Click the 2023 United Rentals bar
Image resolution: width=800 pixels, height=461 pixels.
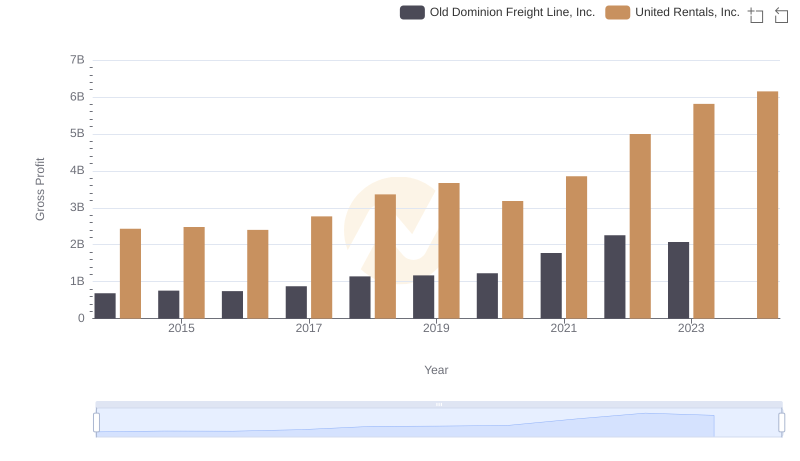[x=704, y=211]
